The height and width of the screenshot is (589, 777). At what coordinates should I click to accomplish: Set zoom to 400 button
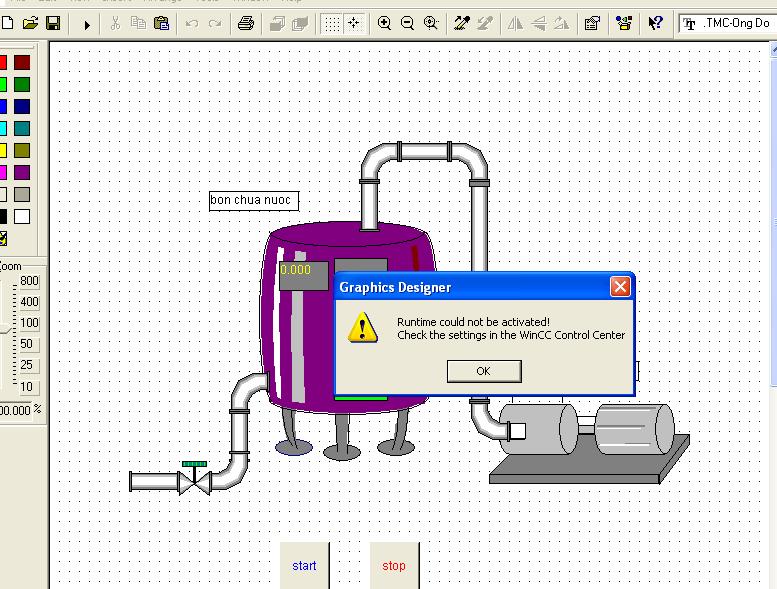point(29,302)
